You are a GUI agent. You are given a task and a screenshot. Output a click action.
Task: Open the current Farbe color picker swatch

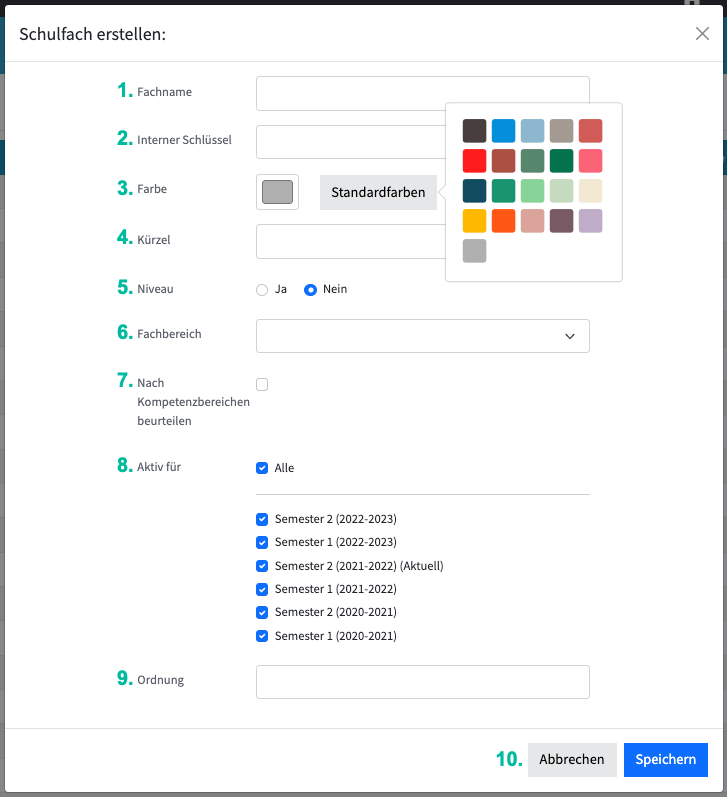tap(277, 192)
